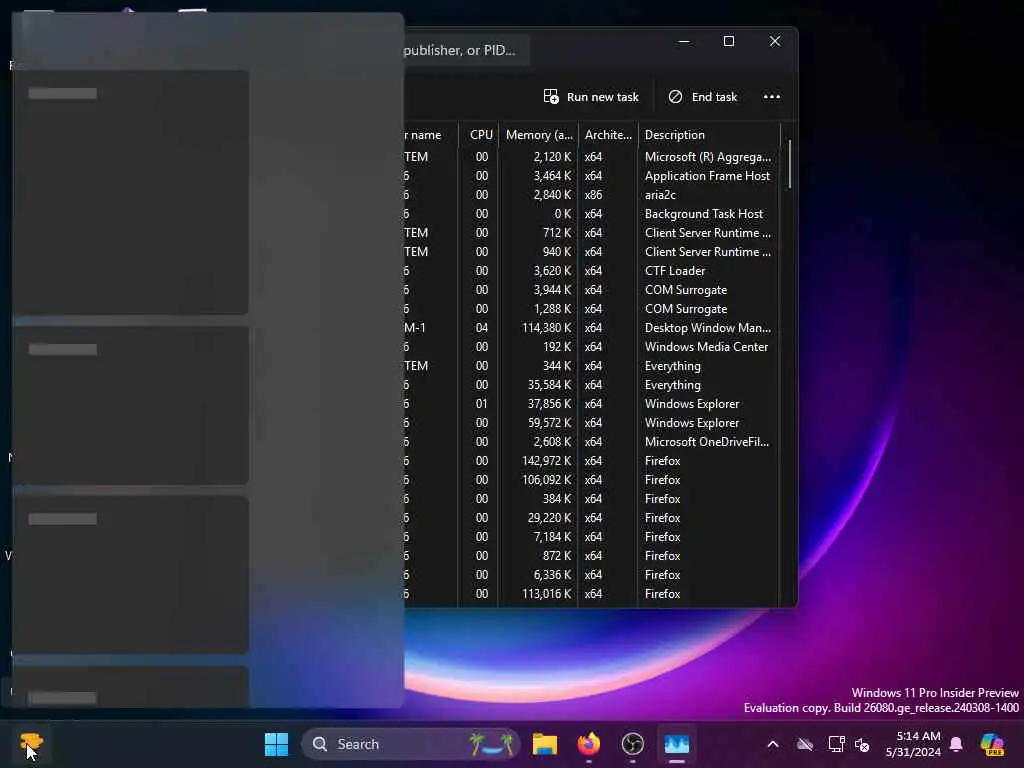Image resolution: width=1024 pixels, height=768 pixels.
Task: Select Microsoft OneDriveFil... row
Action: point(593,441)
